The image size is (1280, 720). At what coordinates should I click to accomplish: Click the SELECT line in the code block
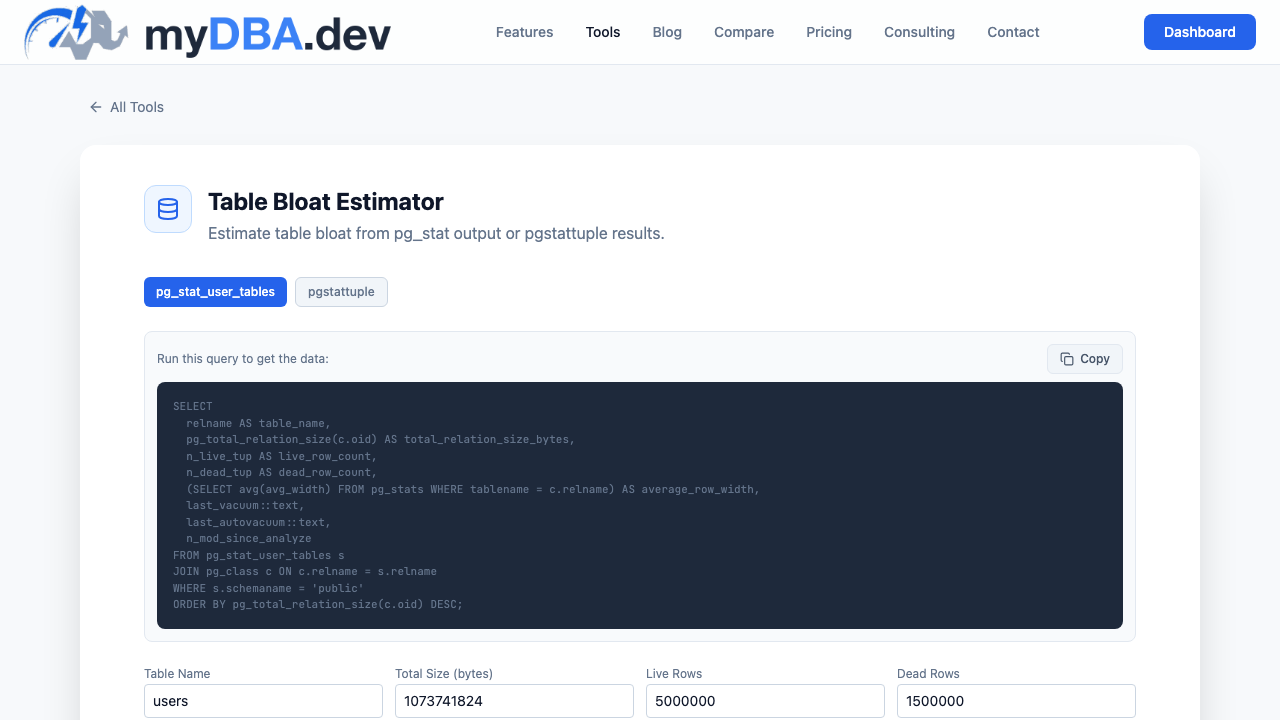pyautogui.click(x=193, y=407)
